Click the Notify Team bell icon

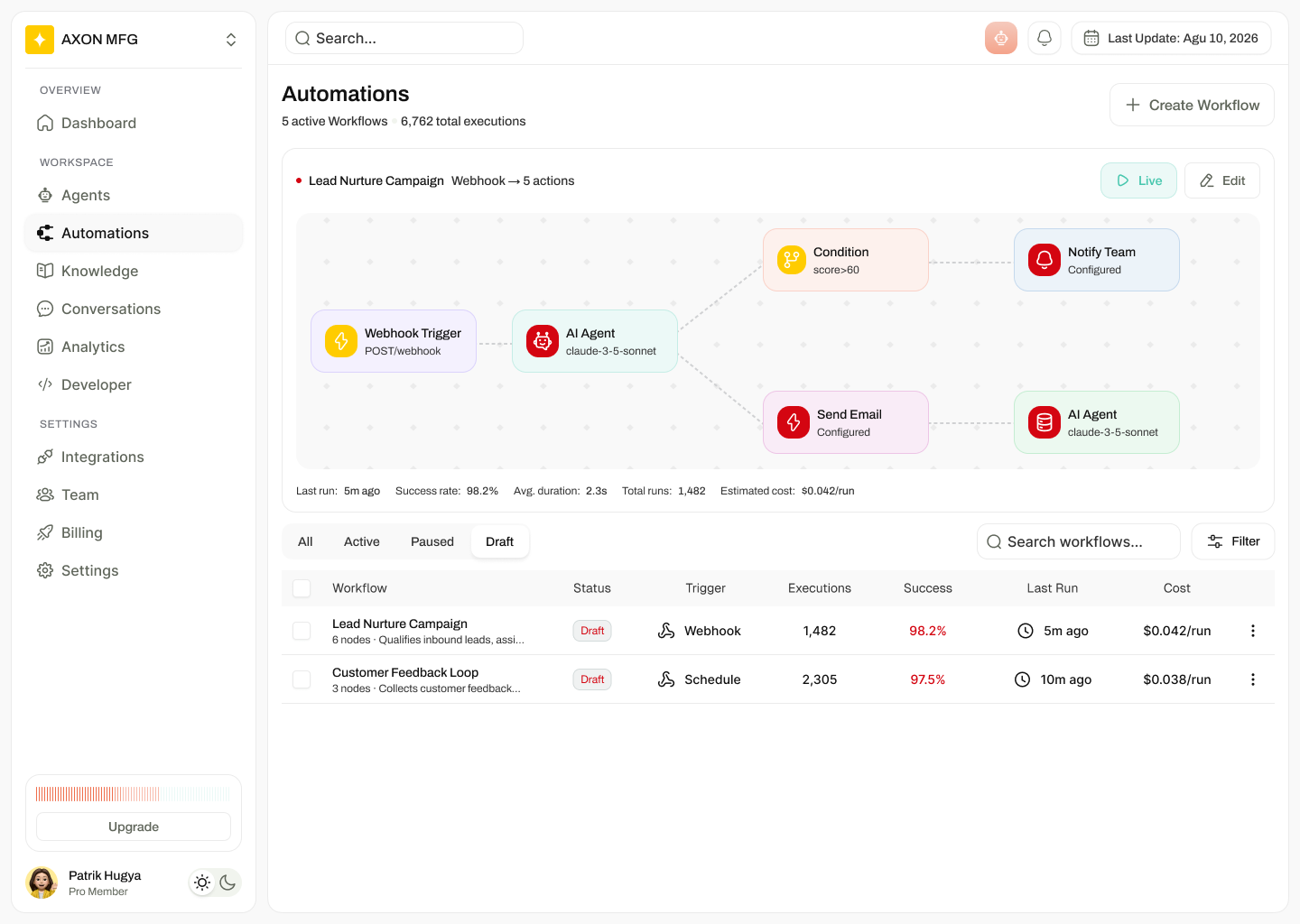click(x=1045, y=260)
